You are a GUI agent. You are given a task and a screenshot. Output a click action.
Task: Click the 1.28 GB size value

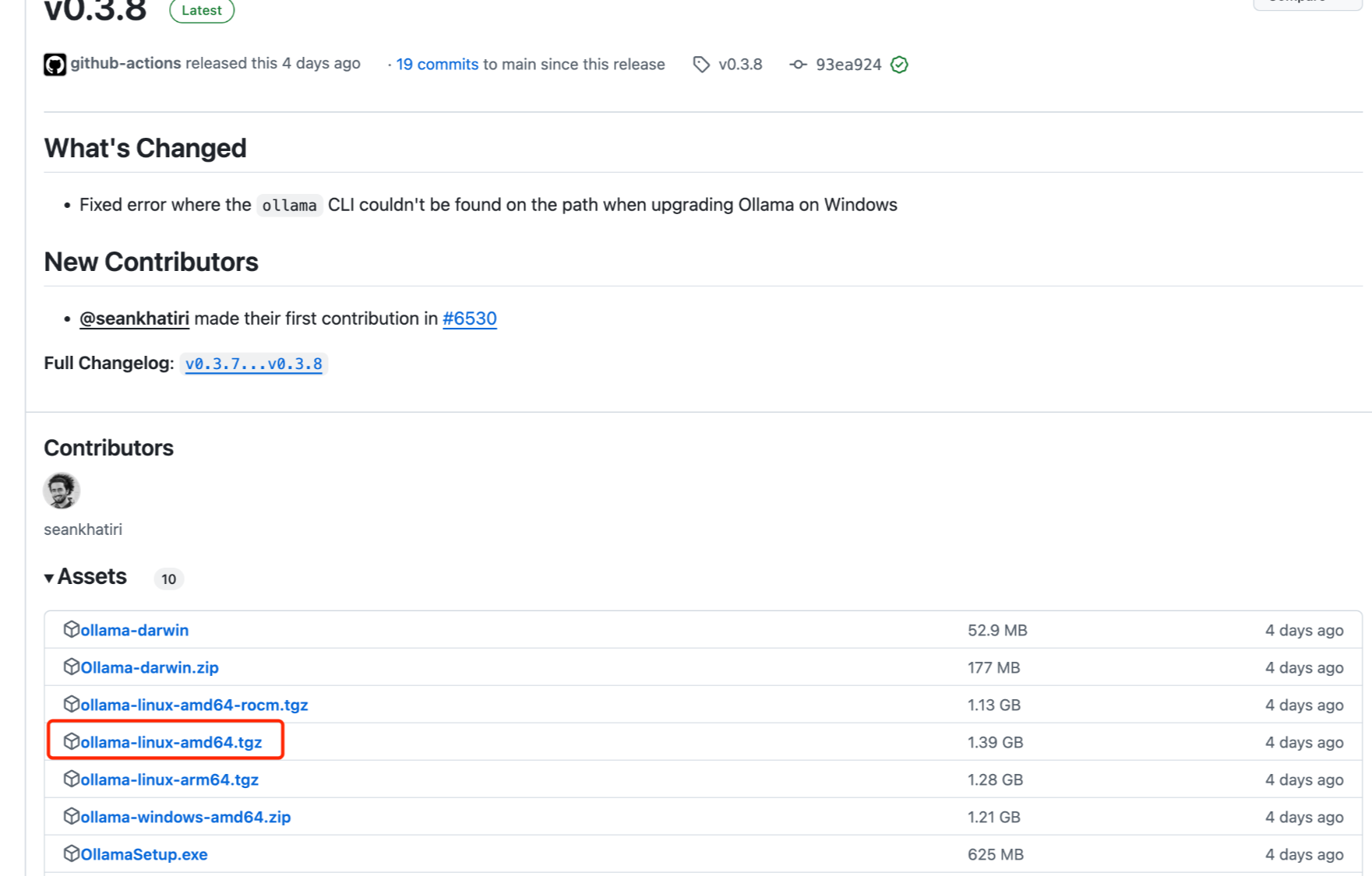click(x=996, y=779)
